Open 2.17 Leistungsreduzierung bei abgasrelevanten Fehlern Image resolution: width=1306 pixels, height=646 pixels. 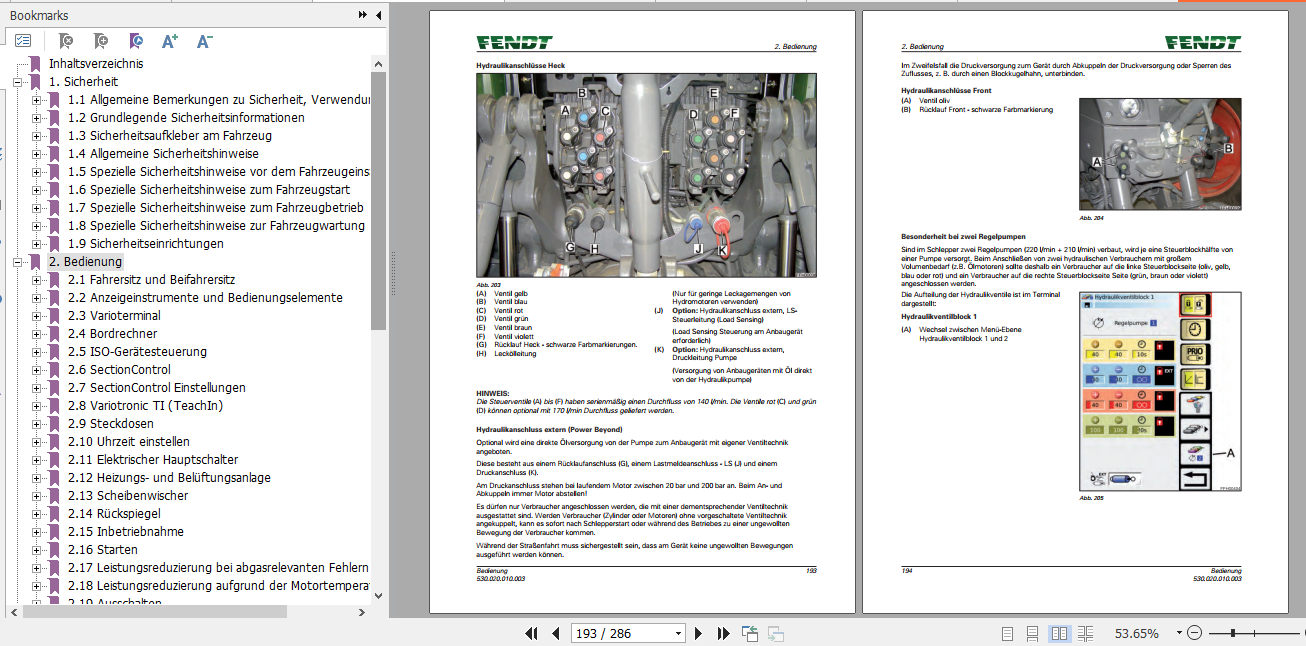(x=218, y=568)
